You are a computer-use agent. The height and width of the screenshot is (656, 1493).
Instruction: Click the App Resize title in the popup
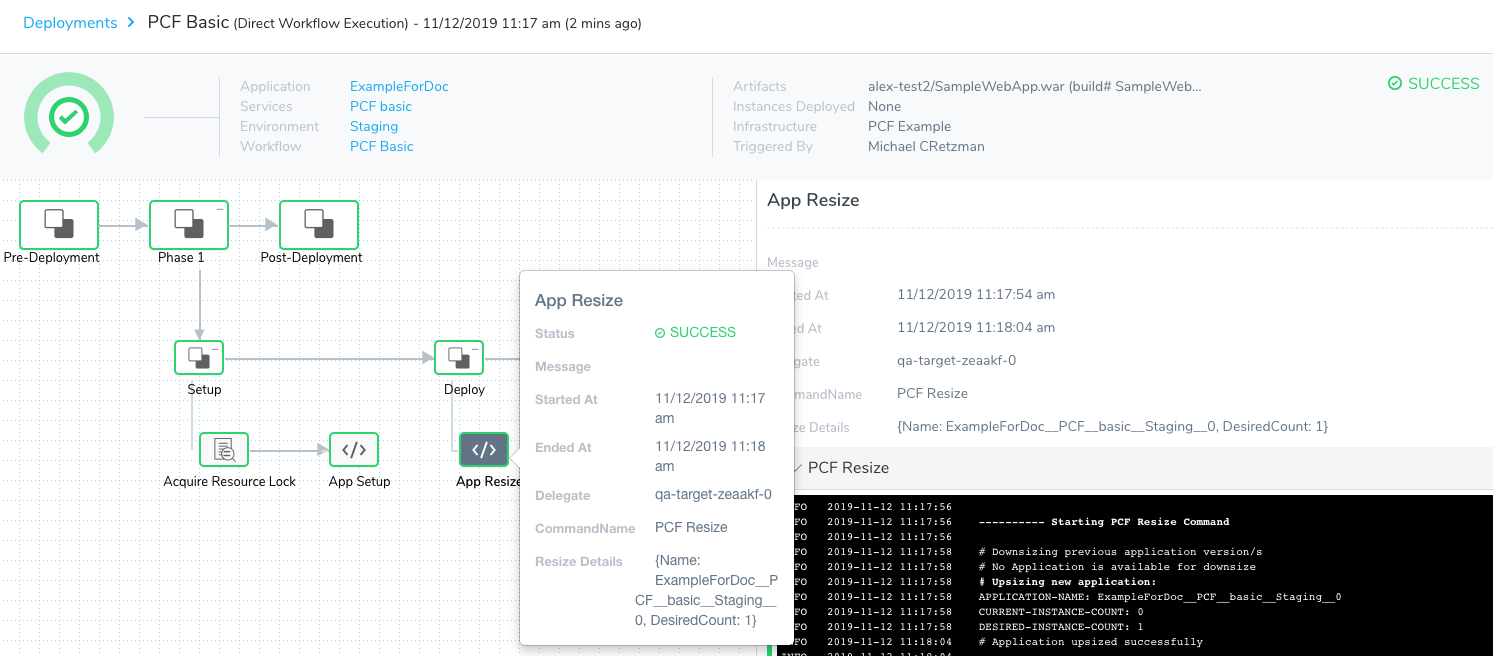coord(579,300)
